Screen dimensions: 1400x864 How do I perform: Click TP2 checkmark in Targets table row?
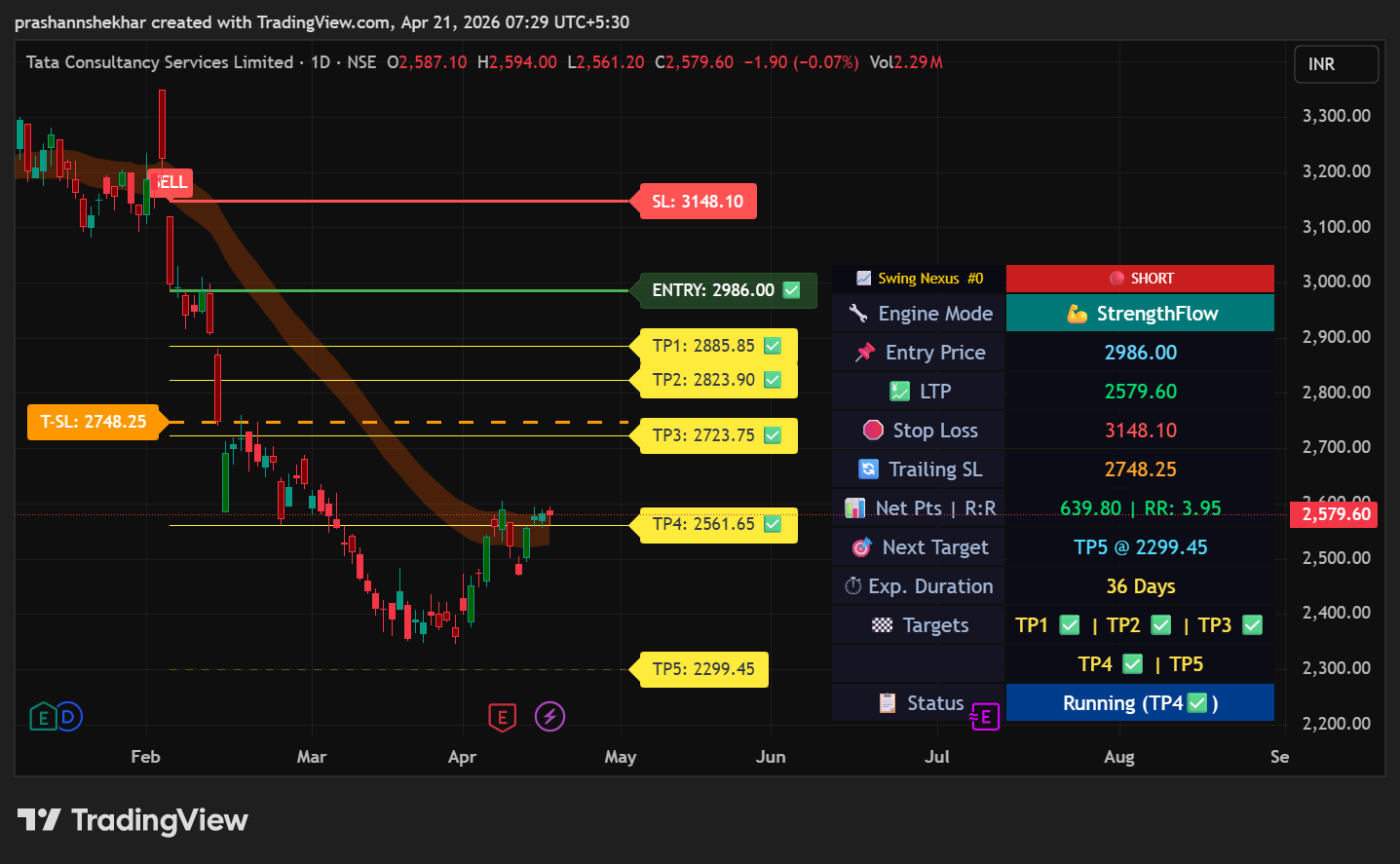(1161, 625)
